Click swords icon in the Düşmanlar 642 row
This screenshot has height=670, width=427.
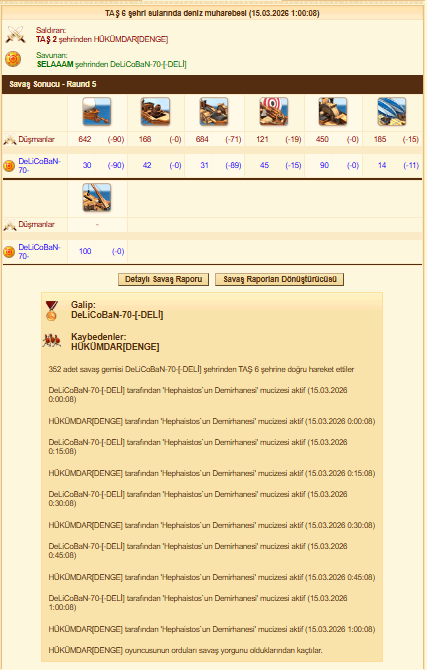click(x=9, y=139)
